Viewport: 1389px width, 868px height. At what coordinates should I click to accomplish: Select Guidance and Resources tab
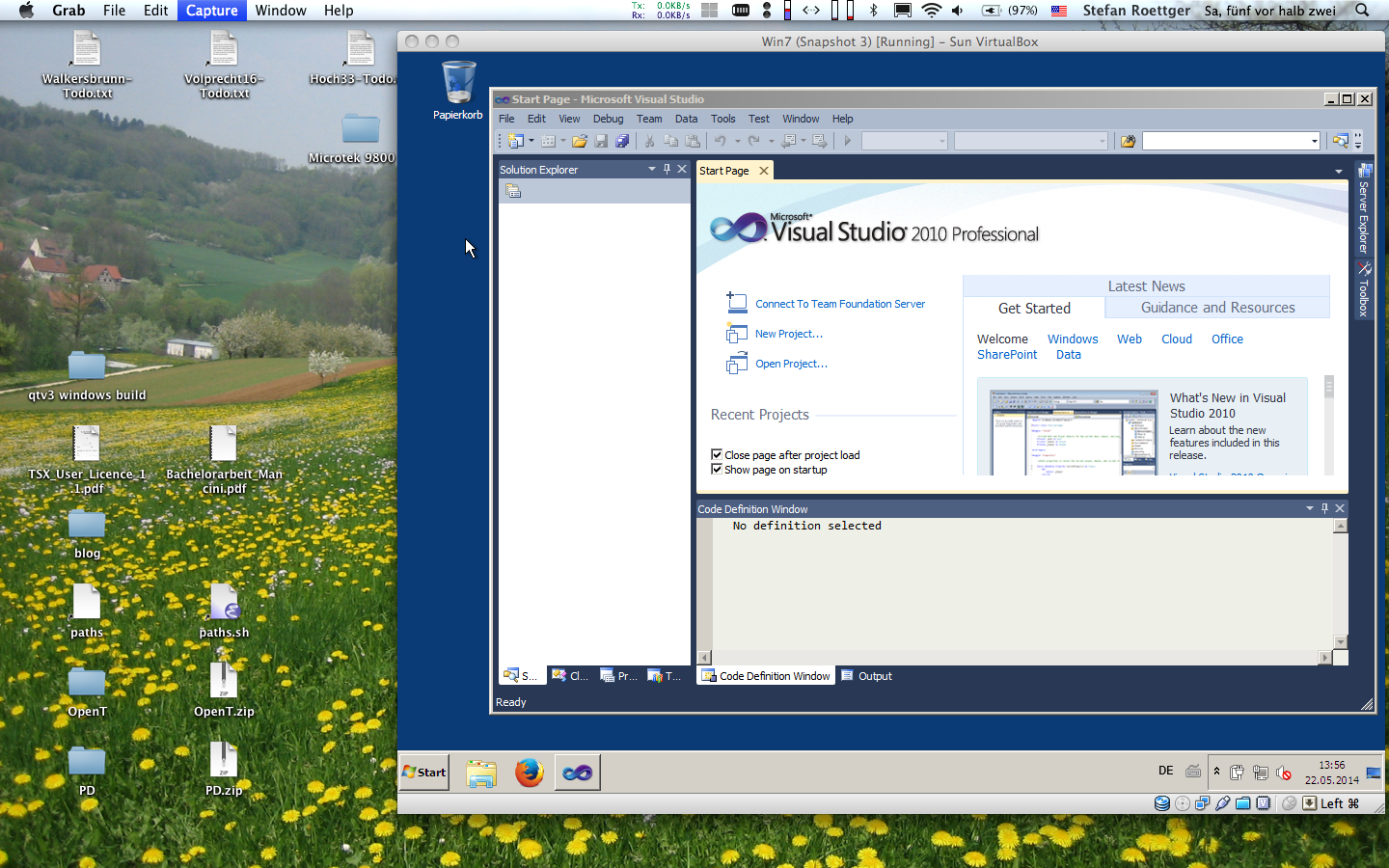(1217, 308)
